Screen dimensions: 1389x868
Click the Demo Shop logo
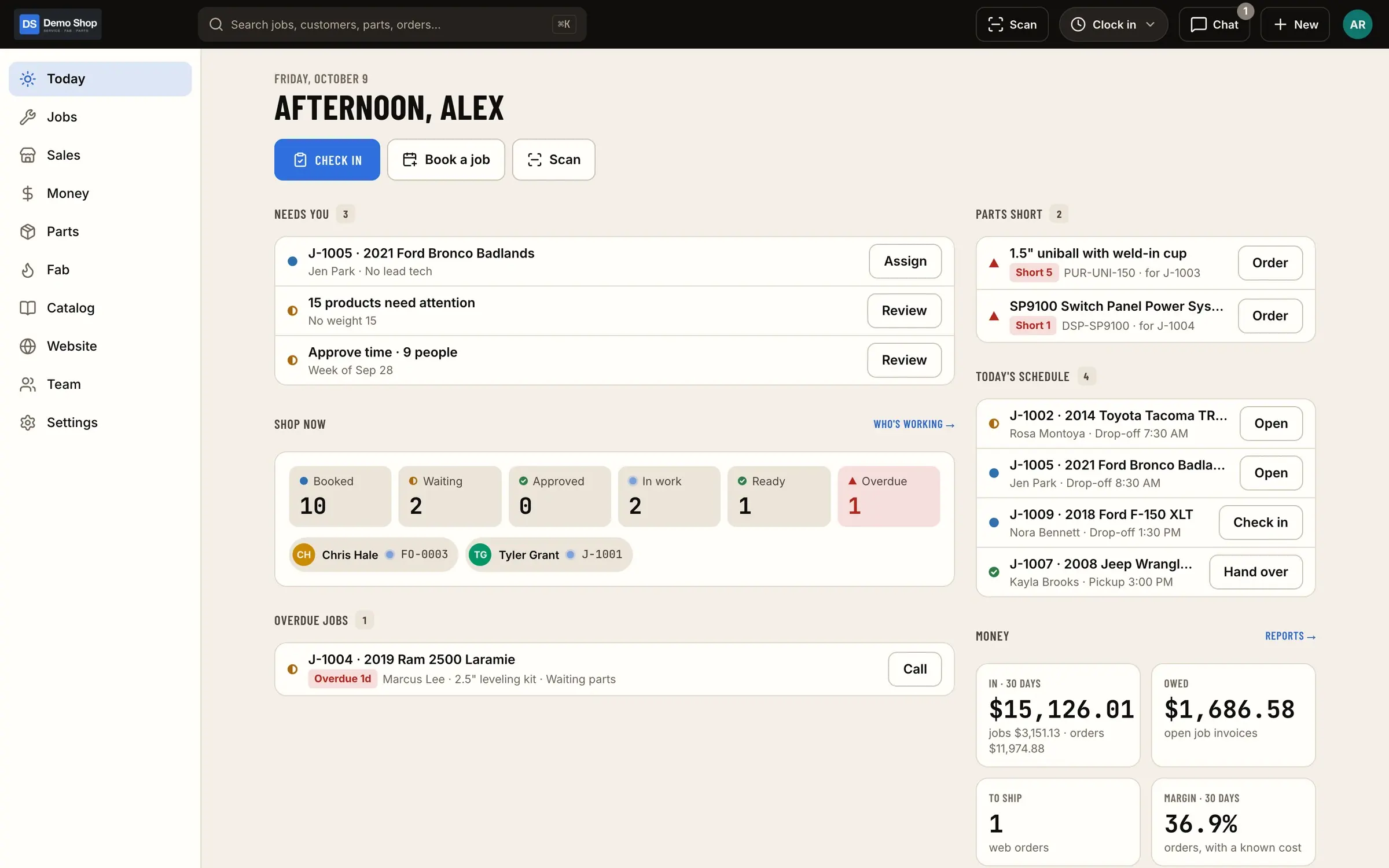tap(58, 24)
